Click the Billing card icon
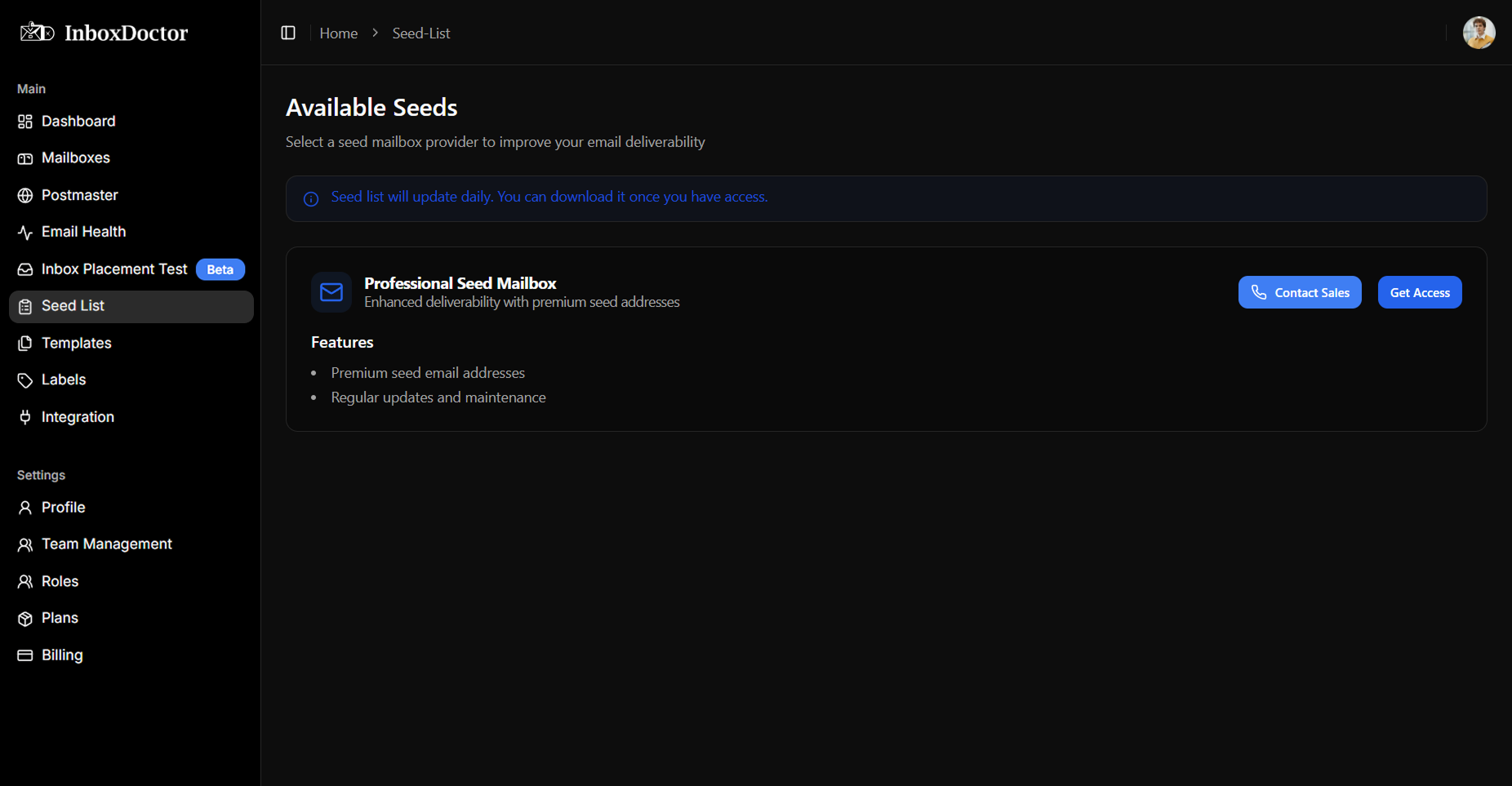Screen dimensions: 1512x786 pyautogui.click(x=25, y=655)
